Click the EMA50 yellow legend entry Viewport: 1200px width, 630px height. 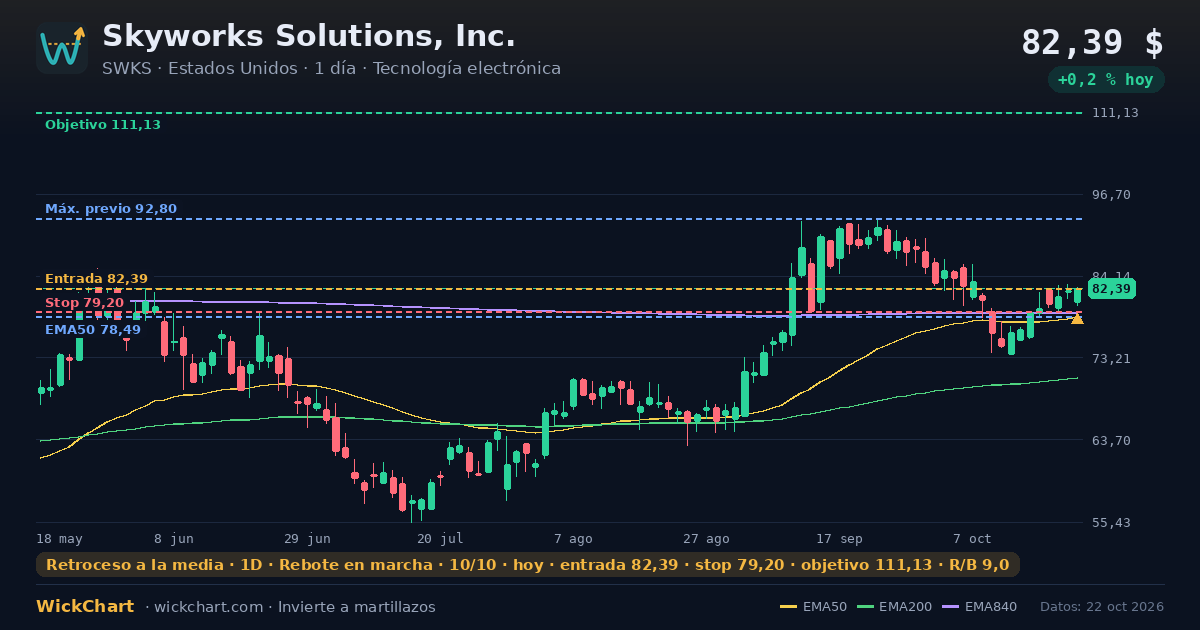pos(813,607)
